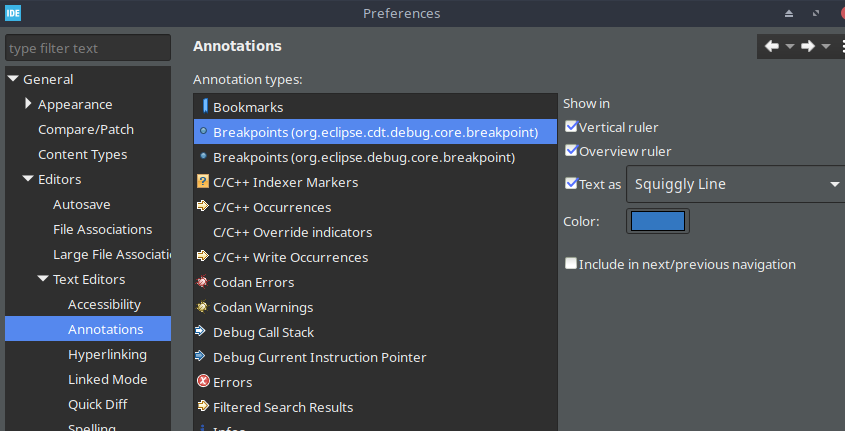Collapse the Text Editors tree node
This screenshot has width=845, height=431.
click(x=43, y=279)
